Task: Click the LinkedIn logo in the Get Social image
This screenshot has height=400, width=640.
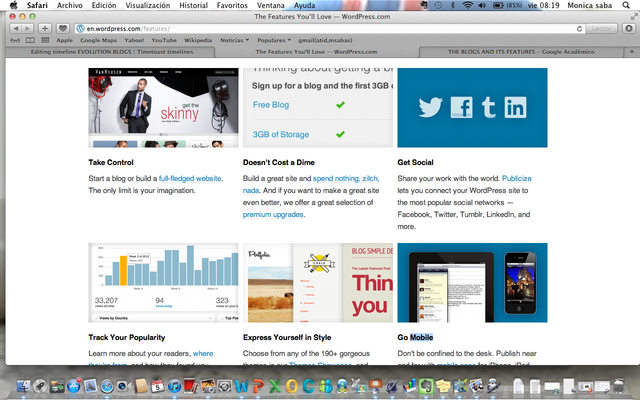Action: click(x=515, y=107)
